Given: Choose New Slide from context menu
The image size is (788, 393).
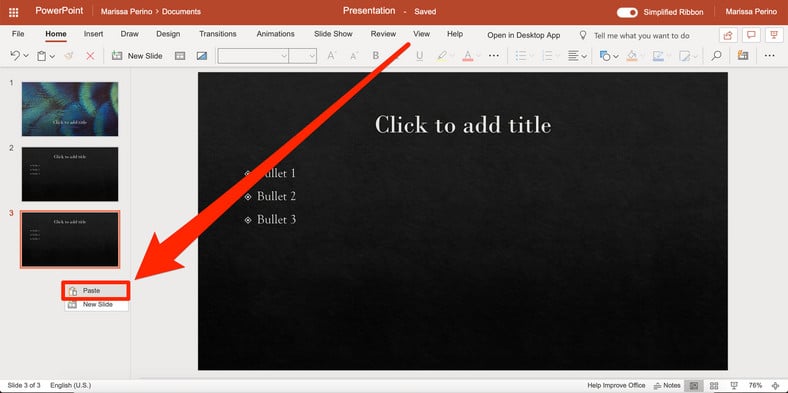Looking at the screenshot, I should pyautogui.click(x=96, y=305).
